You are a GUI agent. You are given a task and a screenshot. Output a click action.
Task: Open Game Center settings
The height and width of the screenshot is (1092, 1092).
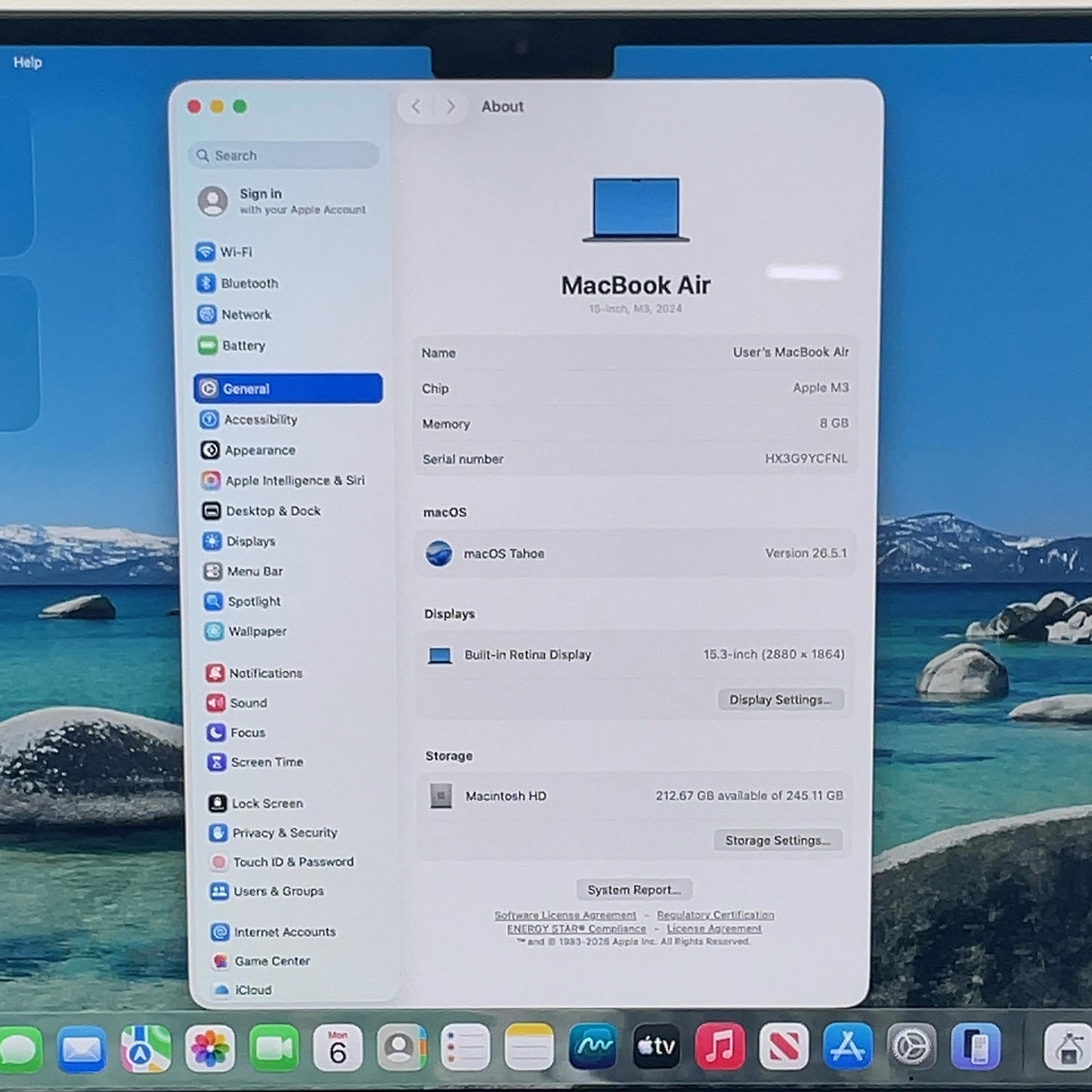click(x=261, y=961)
